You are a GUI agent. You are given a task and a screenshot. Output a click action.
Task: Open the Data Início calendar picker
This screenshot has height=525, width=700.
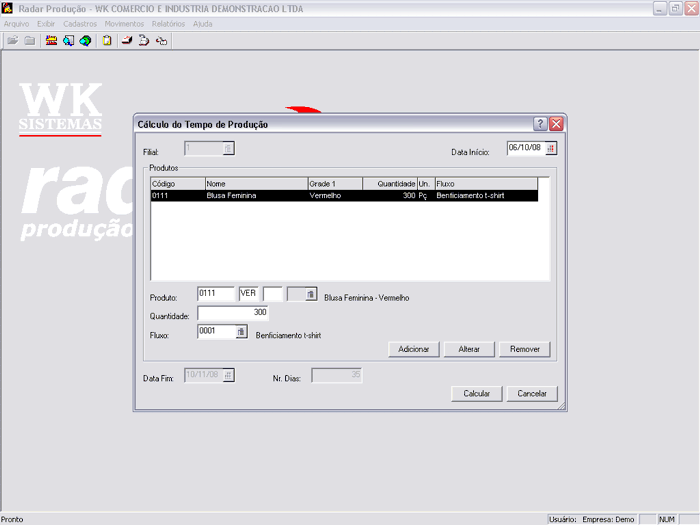(x=551, y=148)
